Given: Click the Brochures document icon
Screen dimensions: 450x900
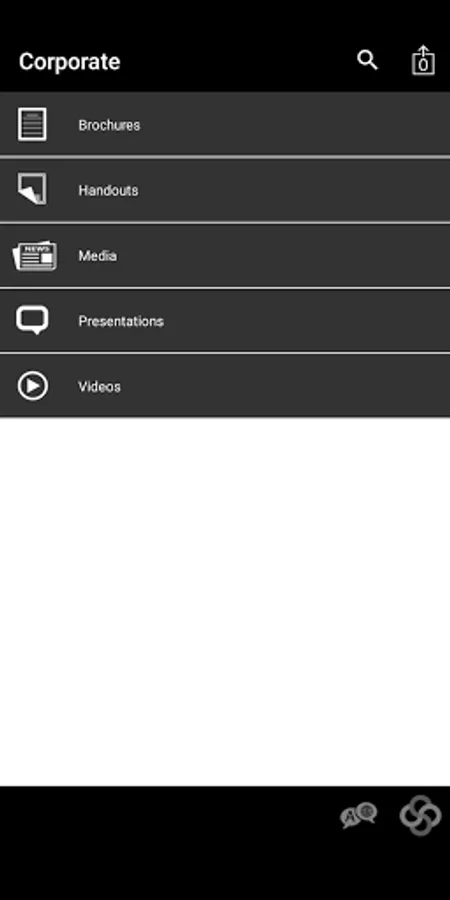Looking at the screenshot, I should 32,124.
